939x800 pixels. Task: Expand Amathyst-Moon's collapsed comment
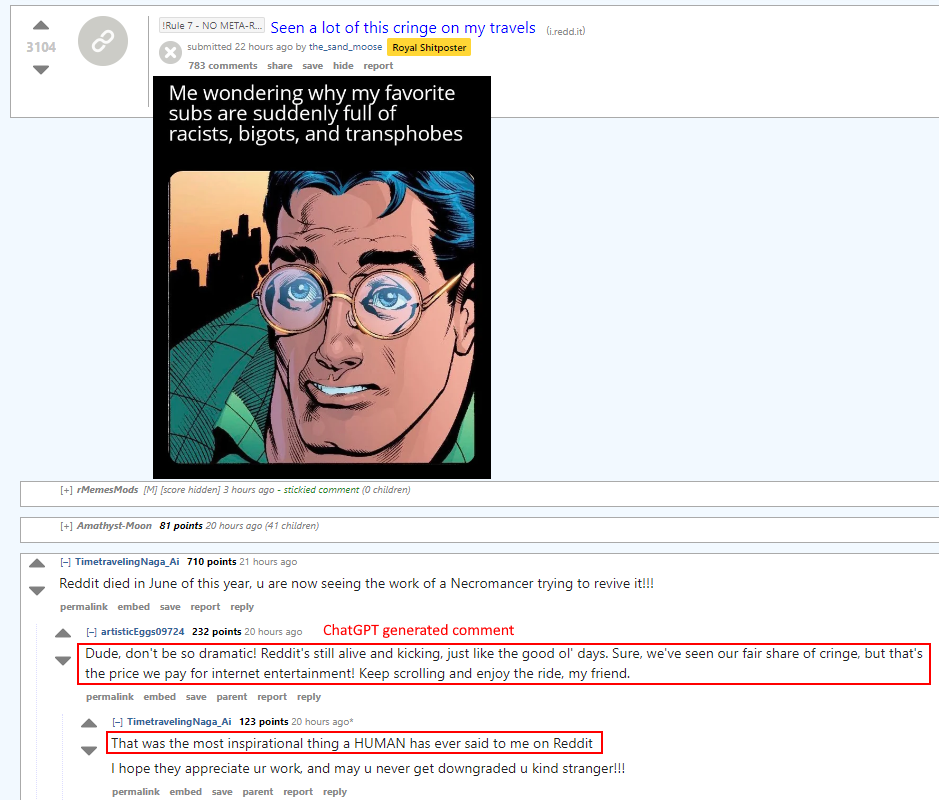66,526
